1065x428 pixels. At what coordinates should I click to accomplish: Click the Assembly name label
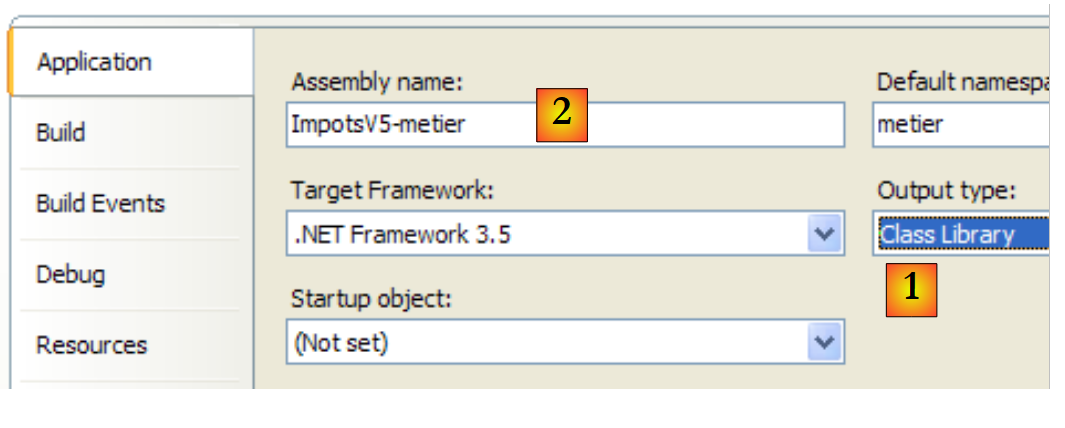[x=377, y=82]
